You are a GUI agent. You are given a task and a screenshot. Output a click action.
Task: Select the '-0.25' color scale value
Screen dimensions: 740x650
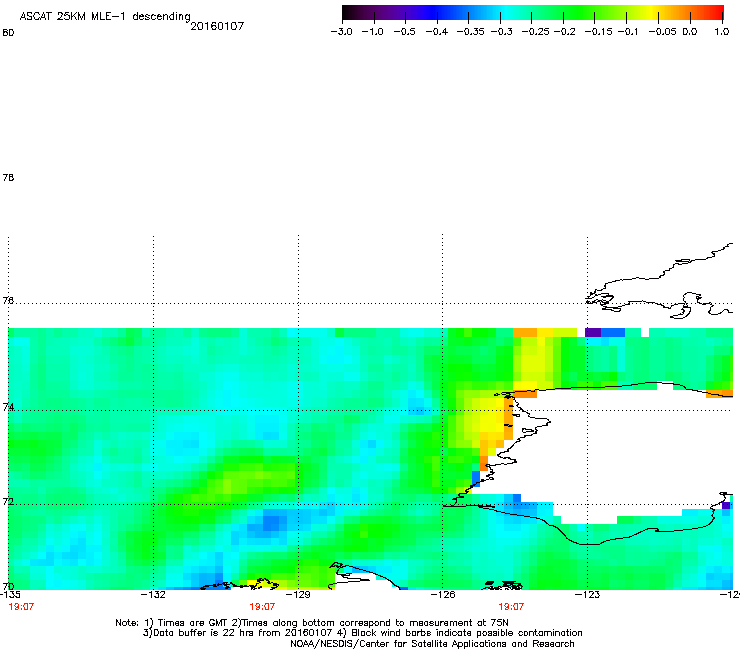pyautogui.click(x=536, y=32)
